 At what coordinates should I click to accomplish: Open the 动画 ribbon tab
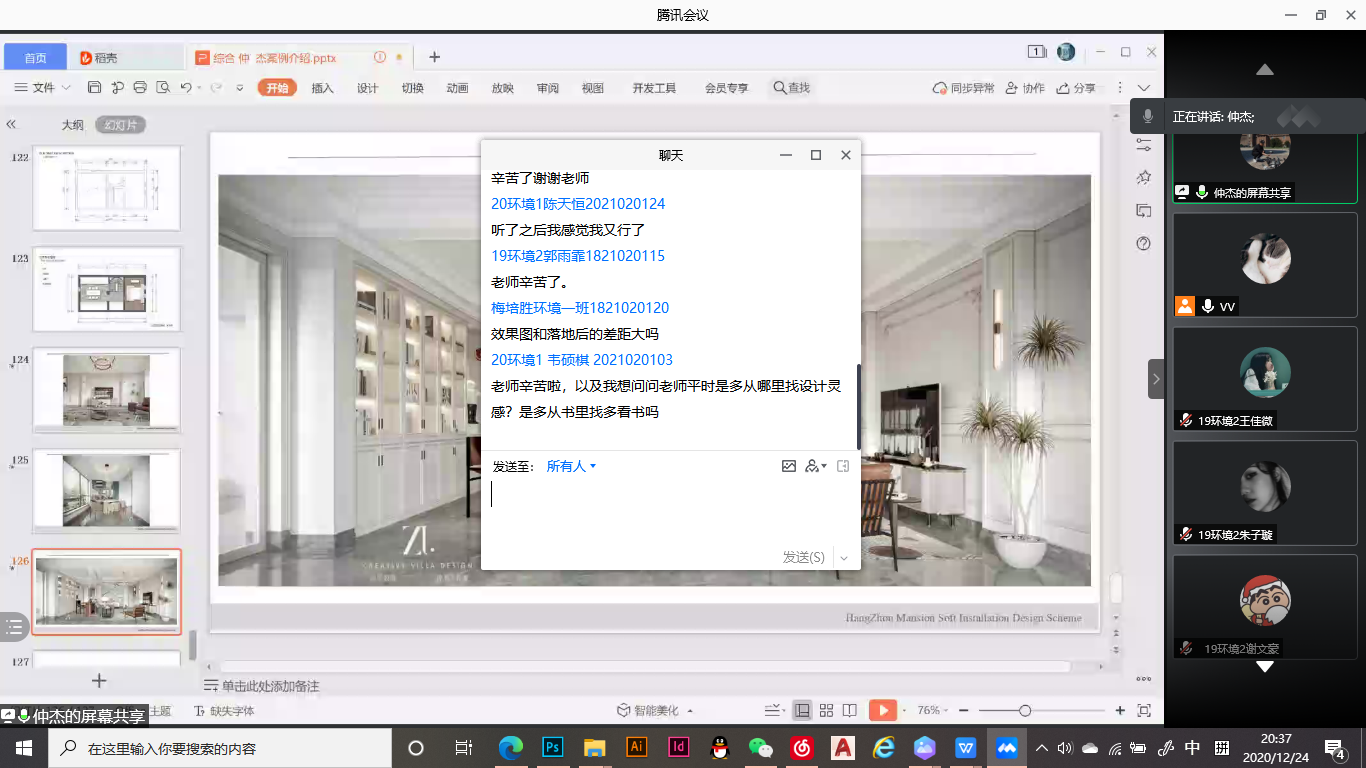pos(457,88)
